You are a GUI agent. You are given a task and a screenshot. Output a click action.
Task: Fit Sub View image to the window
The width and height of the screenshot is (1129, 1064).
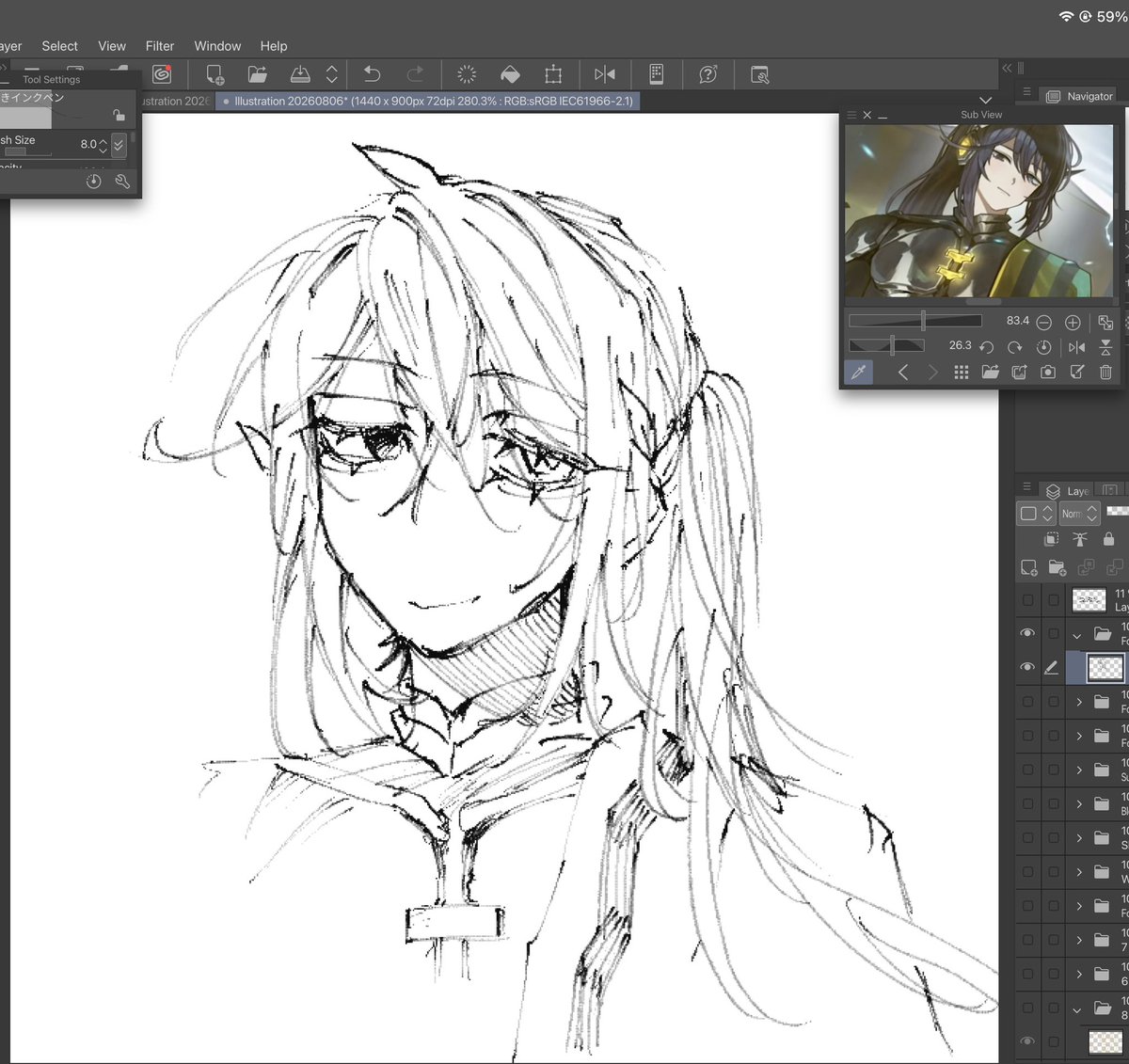[1105, 322]
